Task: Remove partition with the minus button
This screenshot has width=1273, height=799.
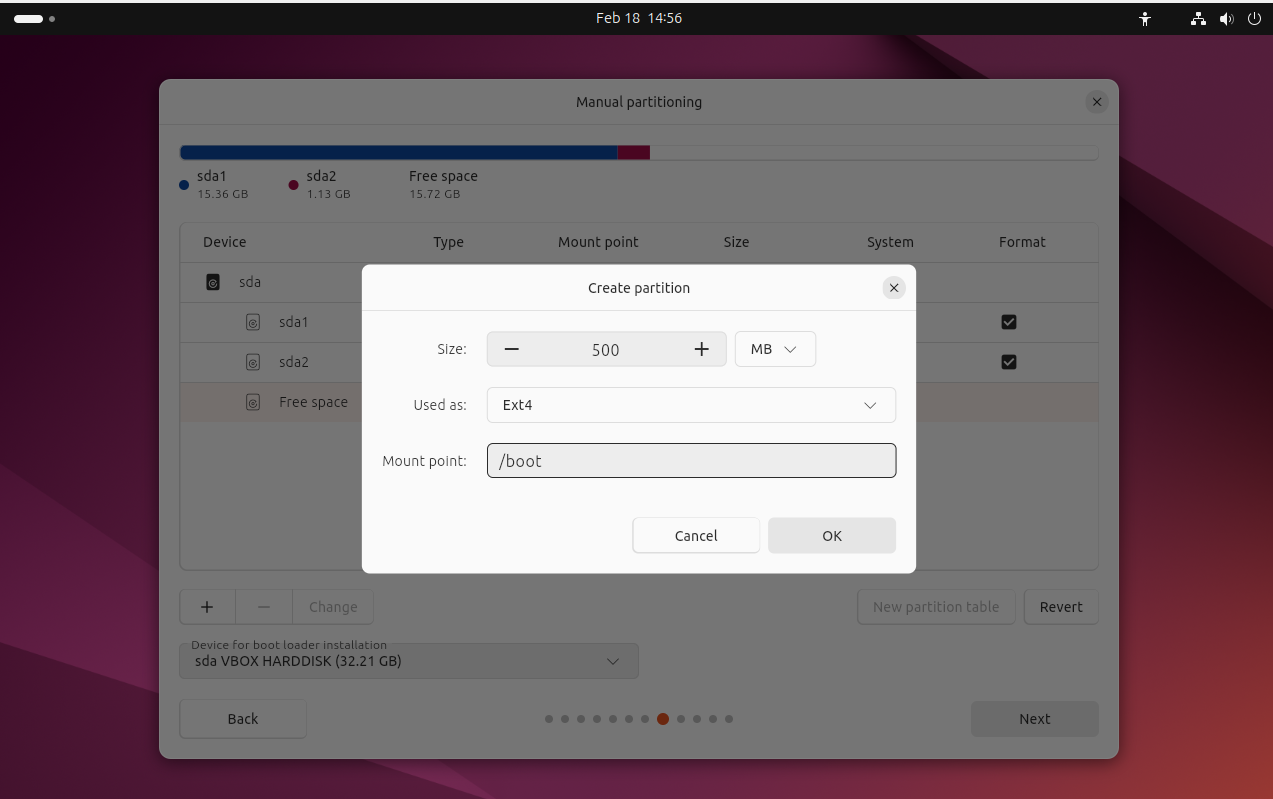Action: coord(264,607)
